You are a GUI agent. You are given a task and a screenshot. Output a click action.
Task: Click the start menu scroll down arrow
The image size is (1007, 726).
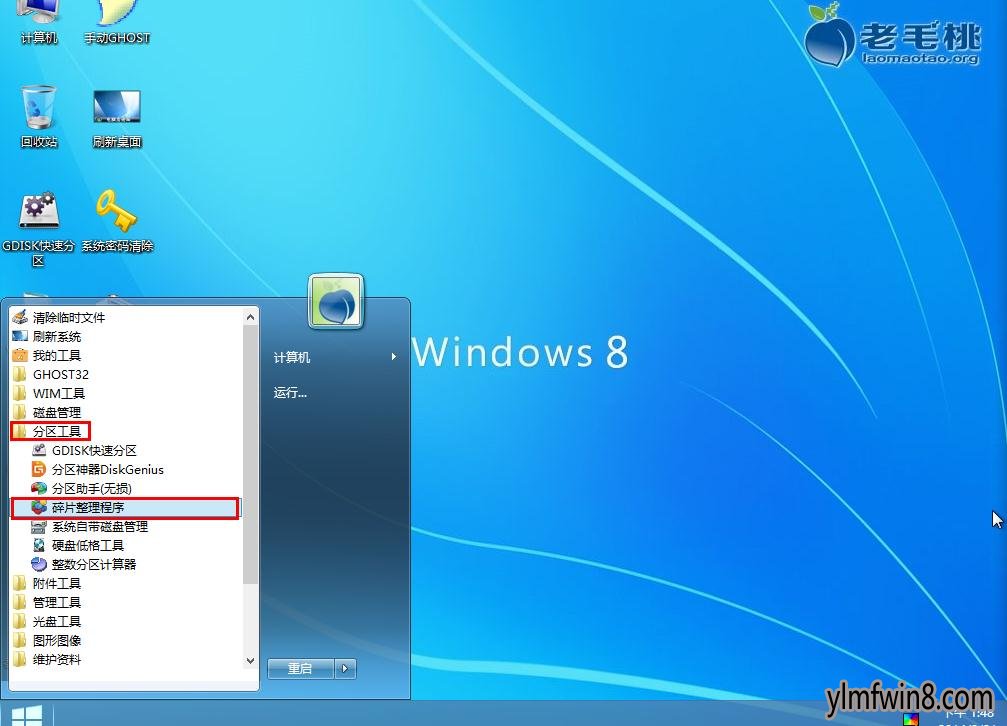click(x=250, y=660)
